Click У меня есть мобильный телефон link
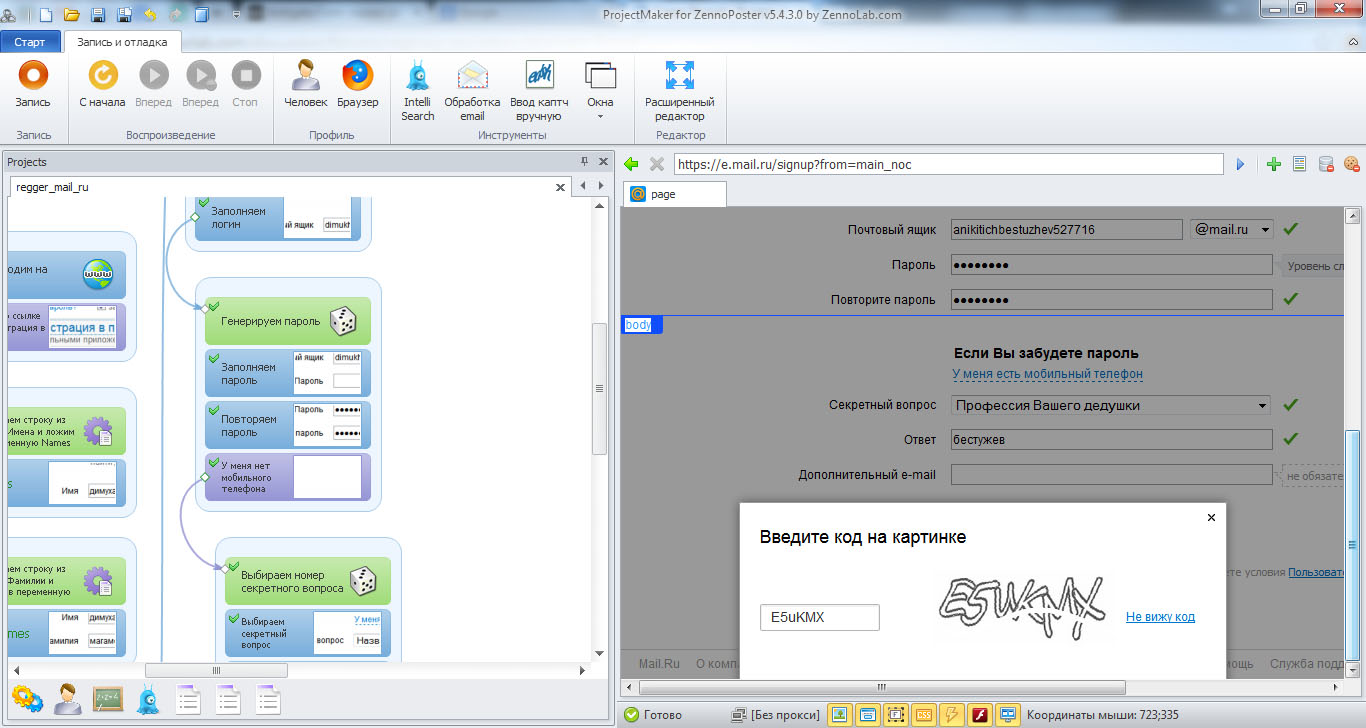 (x=1047, y=374)
